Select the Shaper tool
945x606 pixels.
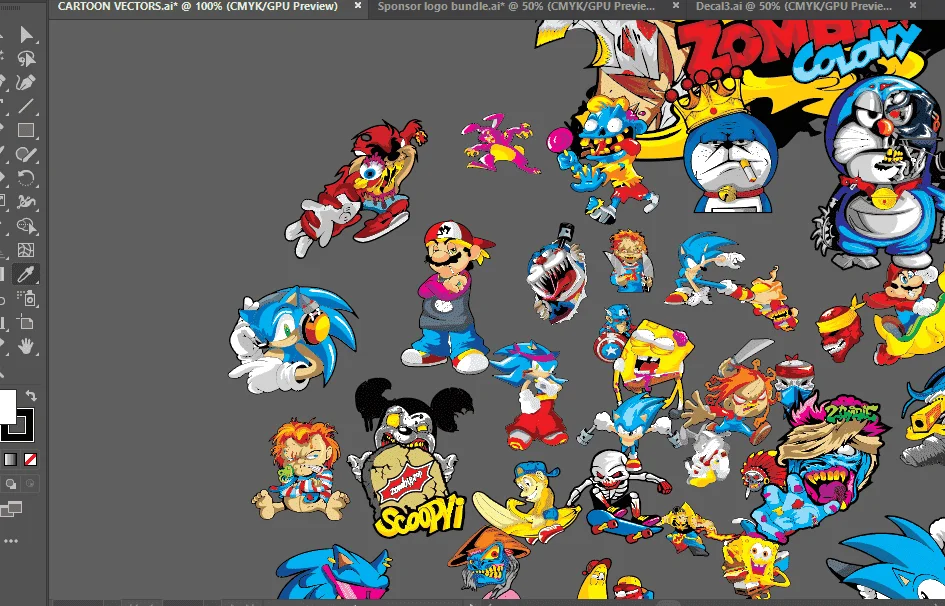[x=26, y=154]
